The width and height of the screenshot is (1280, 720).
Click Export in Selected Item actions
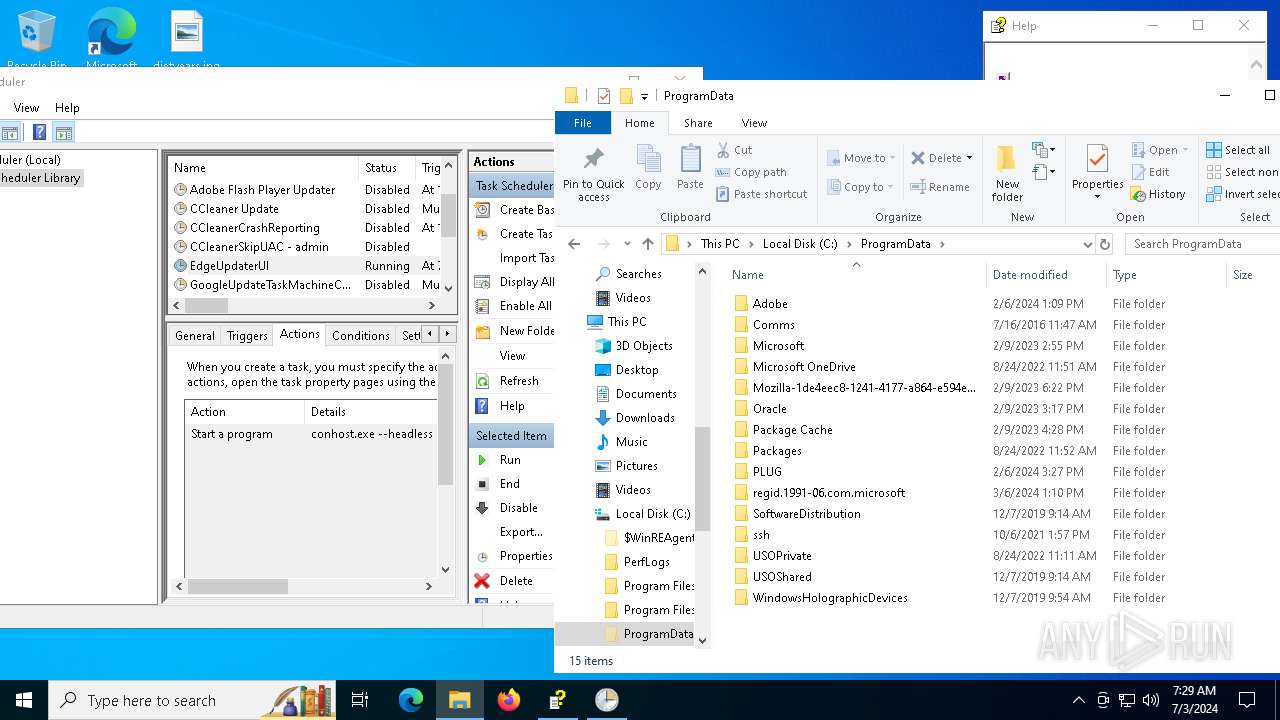tap(522, 532)
